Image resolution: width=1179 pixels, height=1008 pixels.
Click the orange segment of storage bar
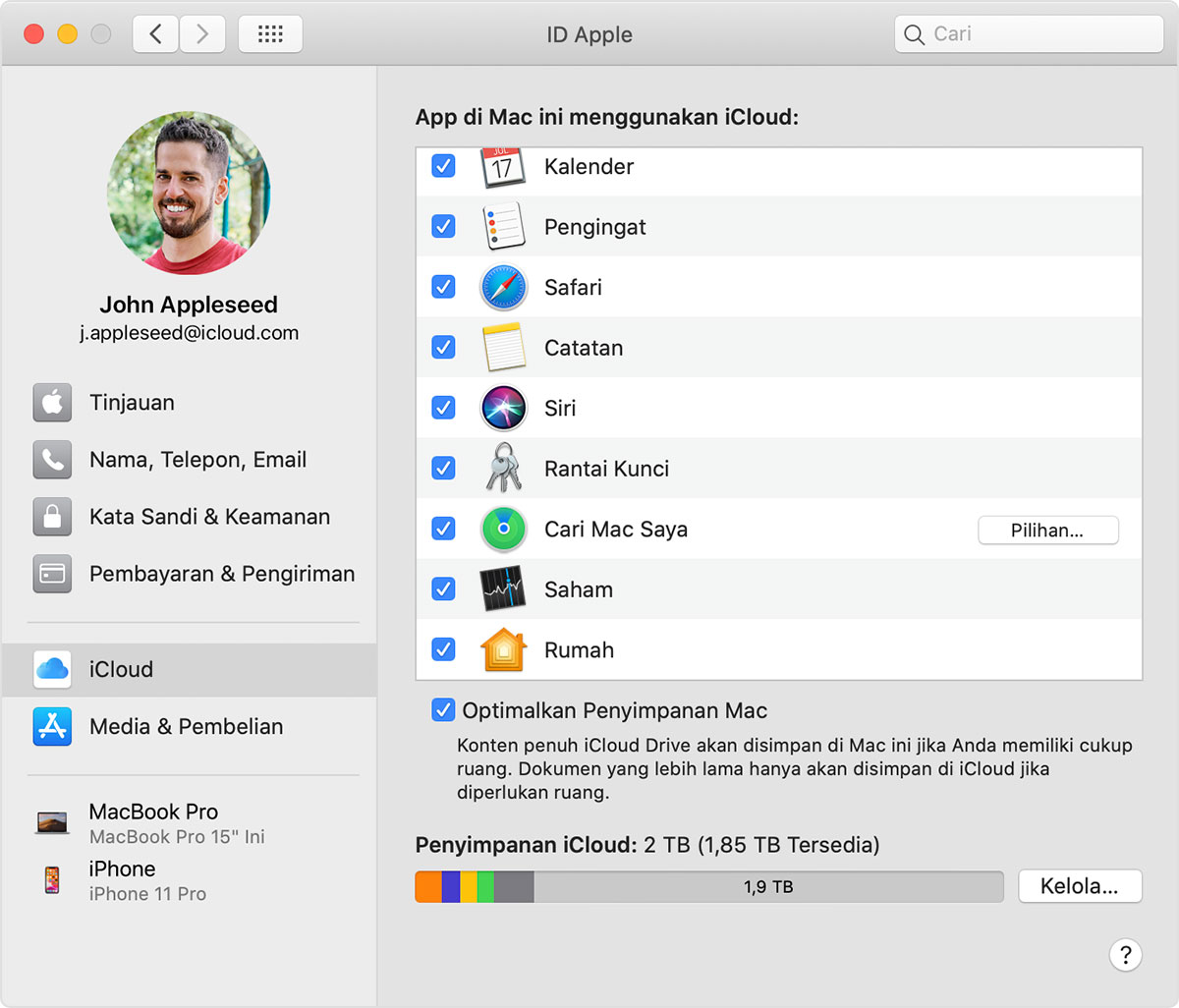428,886
